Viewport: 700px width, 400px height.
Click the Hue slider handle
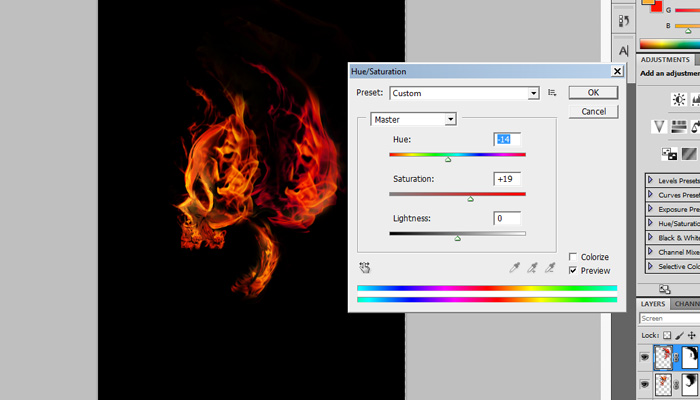tap(448, 159)
